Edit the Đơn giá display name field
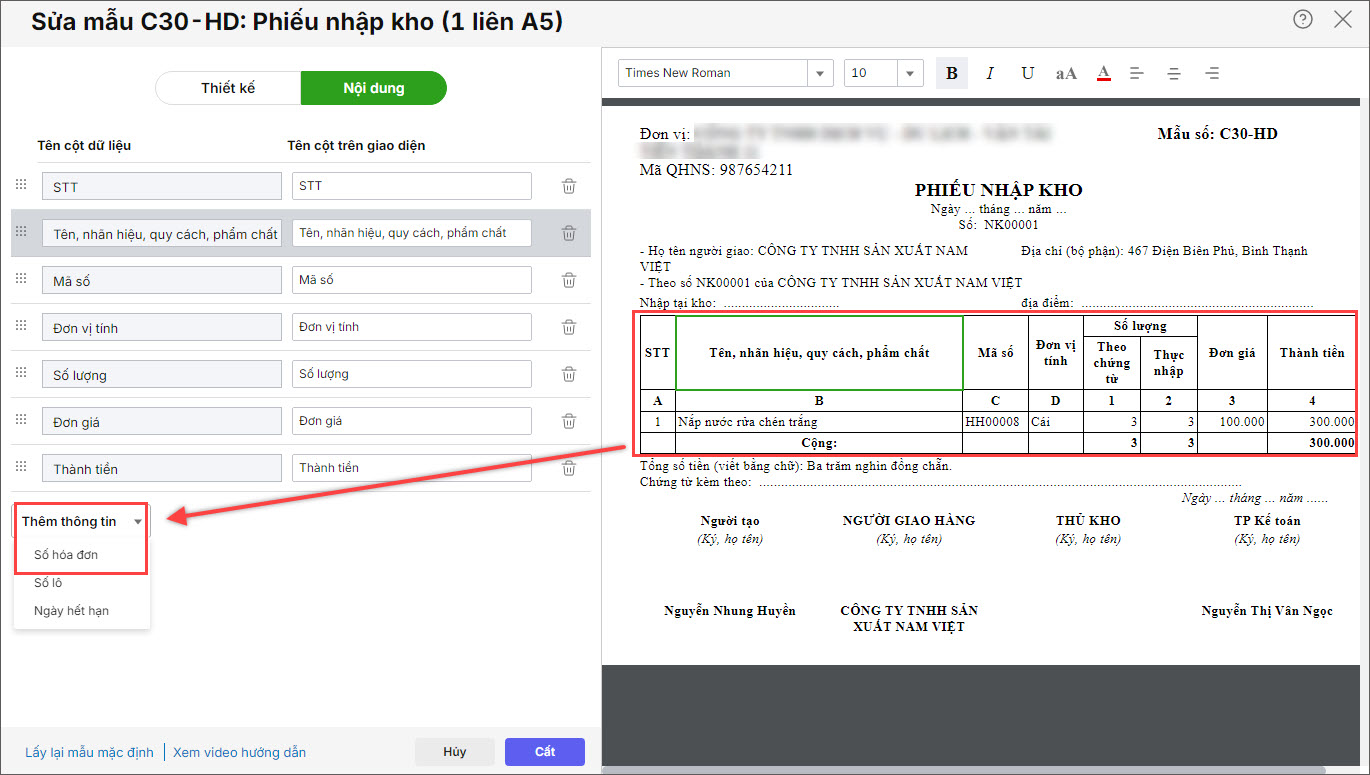The width and height of the screenshot is (1370, 775). tap(411, 421)
